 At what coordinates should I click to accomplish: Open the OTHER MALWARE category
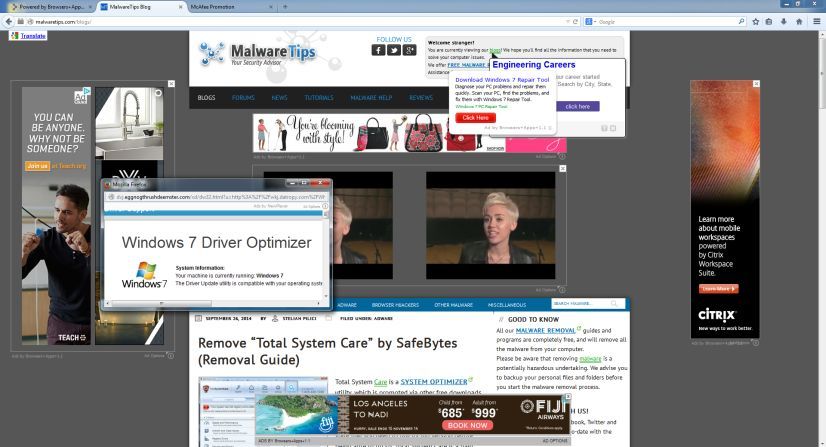(x=453, y=305)
